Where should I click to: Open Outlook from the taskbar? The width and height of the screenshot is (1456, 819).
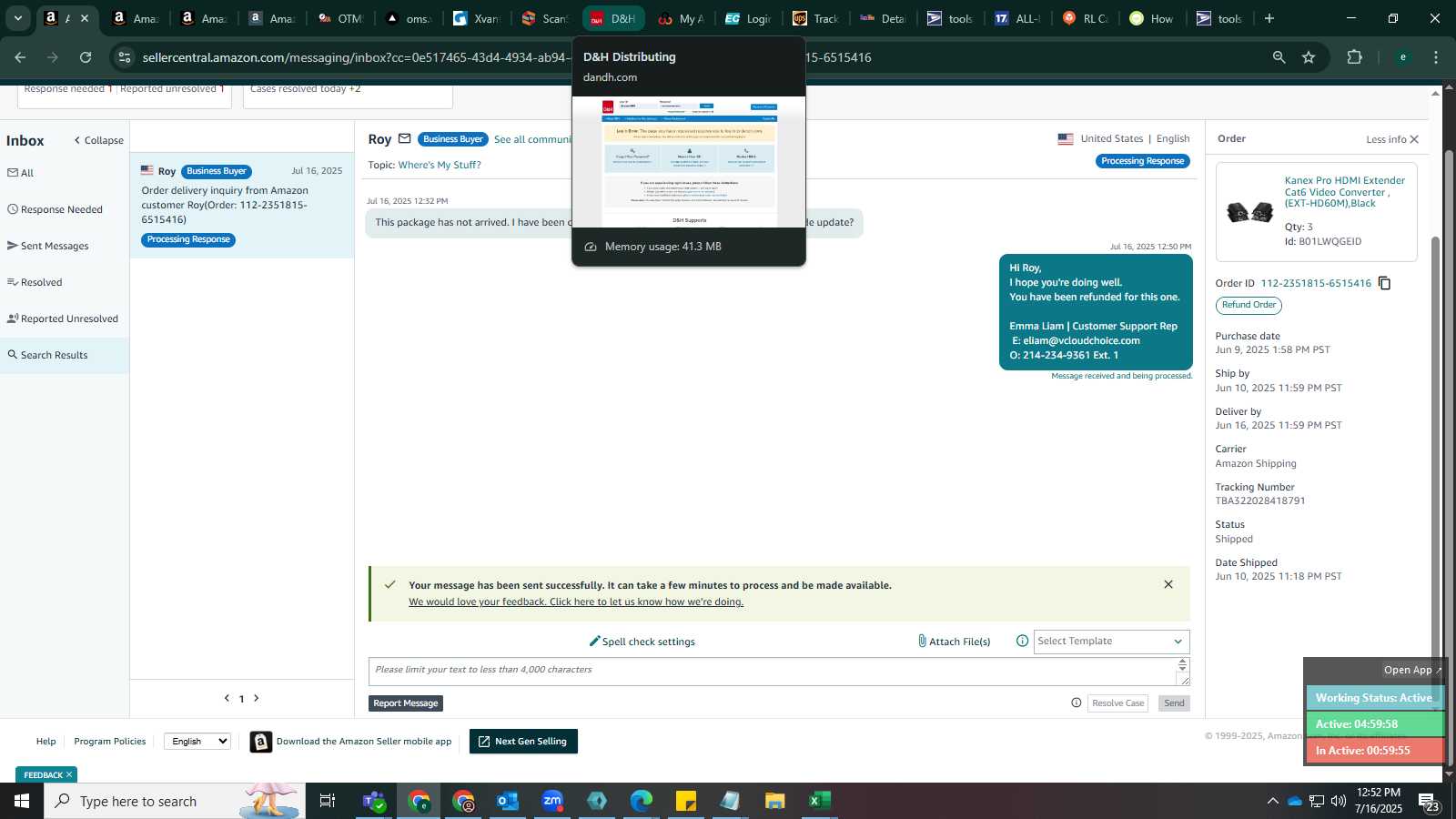click(508, 801)
